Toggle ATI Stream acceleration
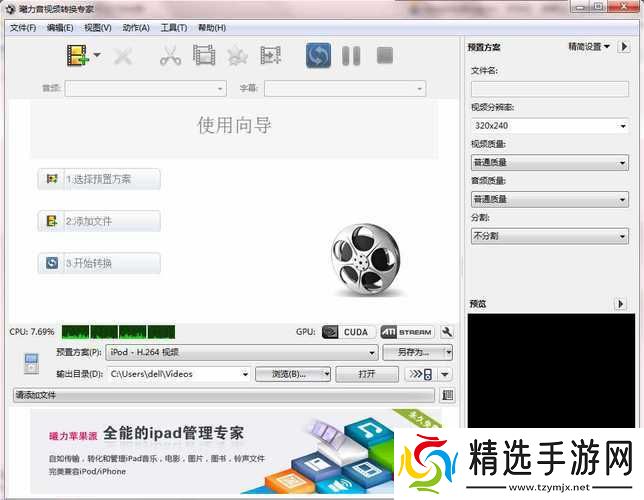 click(x=405, y=332)
